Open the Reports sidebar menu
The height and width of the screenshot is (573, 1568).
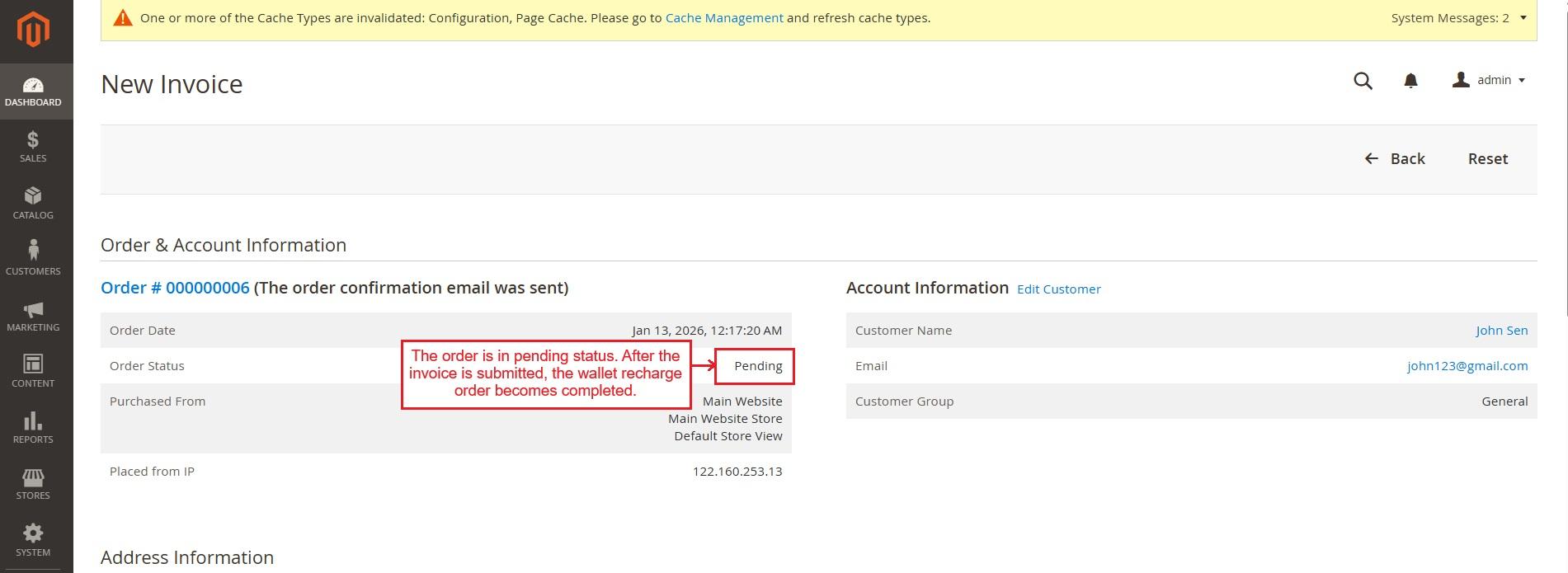(33, 428)
